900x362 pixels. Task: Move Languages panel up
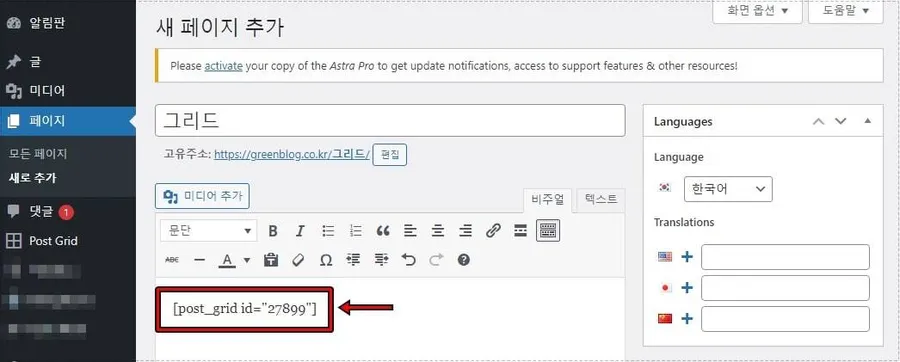pyautogui.click(x=819, y=121)
